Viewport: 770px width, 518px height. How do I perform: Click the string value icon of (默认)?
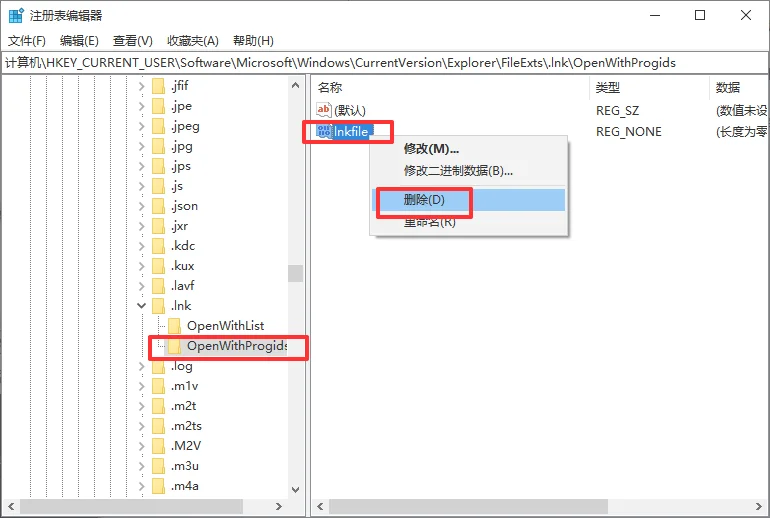324,110
